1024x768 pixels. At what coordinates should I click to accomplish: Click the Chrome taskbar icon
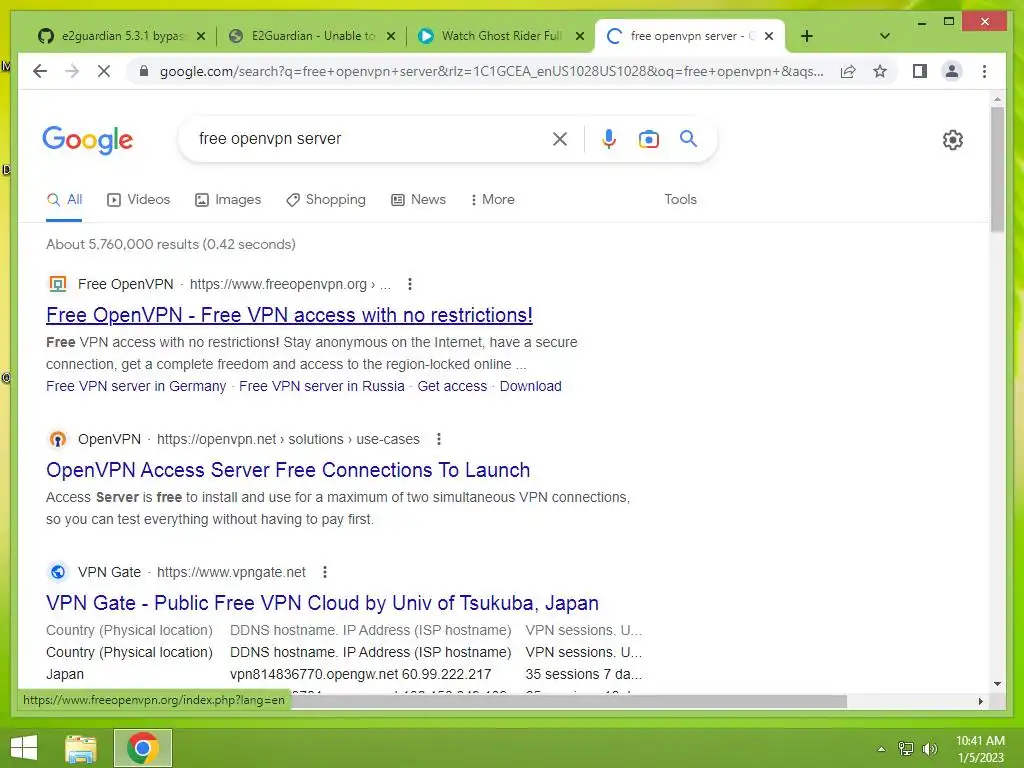coord(142,748)
